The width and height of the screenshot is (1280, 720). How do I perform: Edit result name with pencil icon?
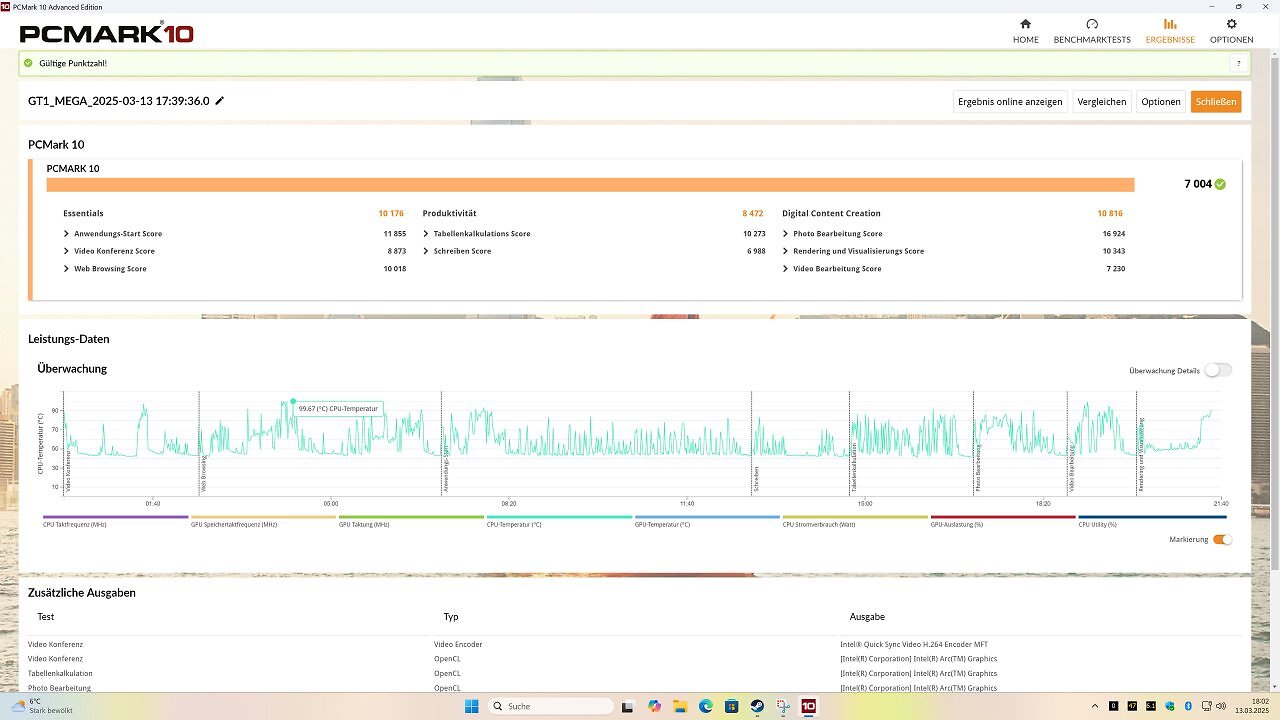pos(219,101)
